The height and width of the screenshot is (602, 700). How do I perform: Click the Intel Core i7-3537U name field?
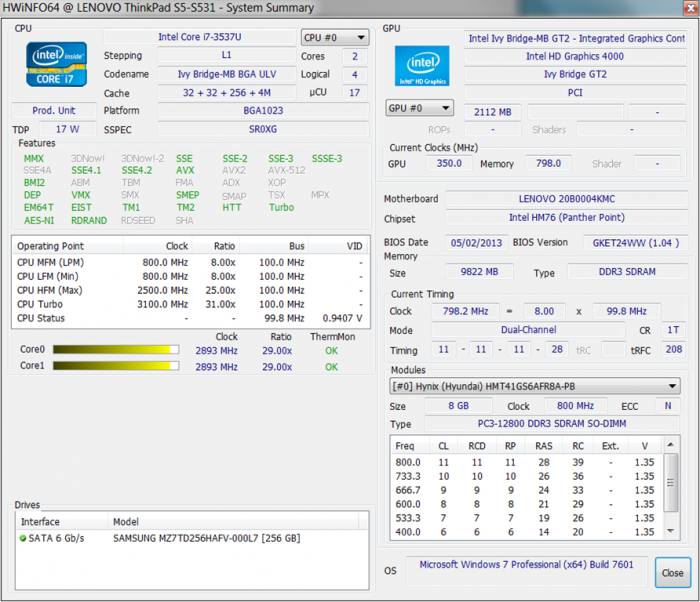click(198, 38)
